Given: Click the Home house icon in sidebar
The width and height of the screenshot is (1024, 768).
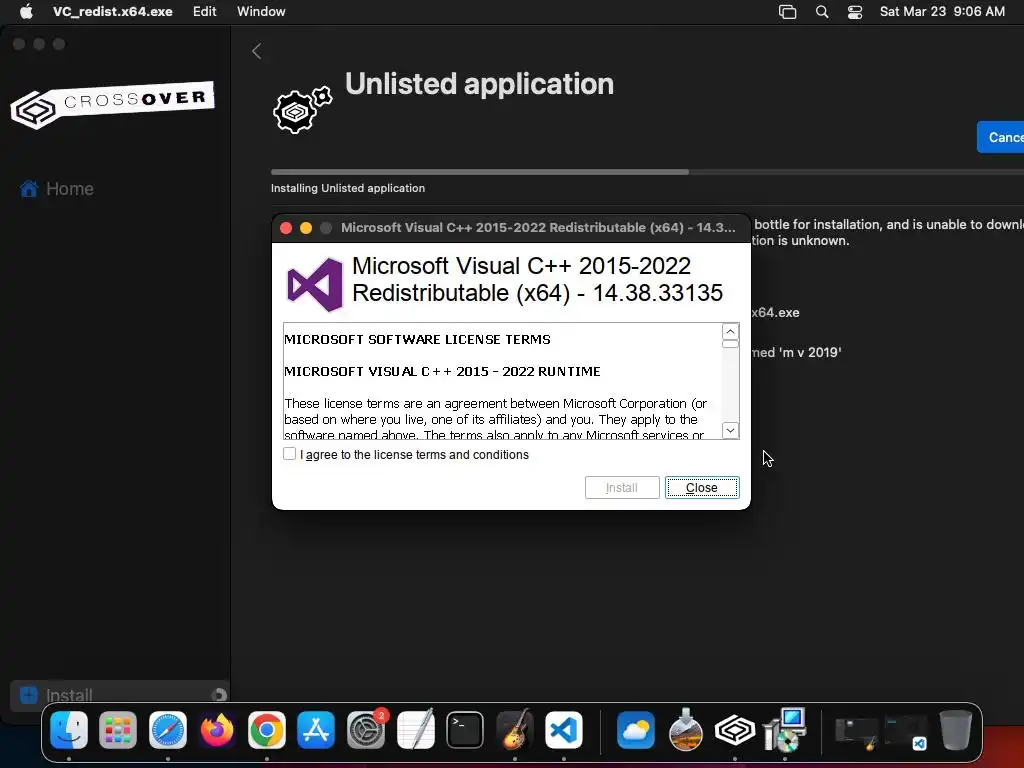Looking at the screenshot, I should point(29,189).
